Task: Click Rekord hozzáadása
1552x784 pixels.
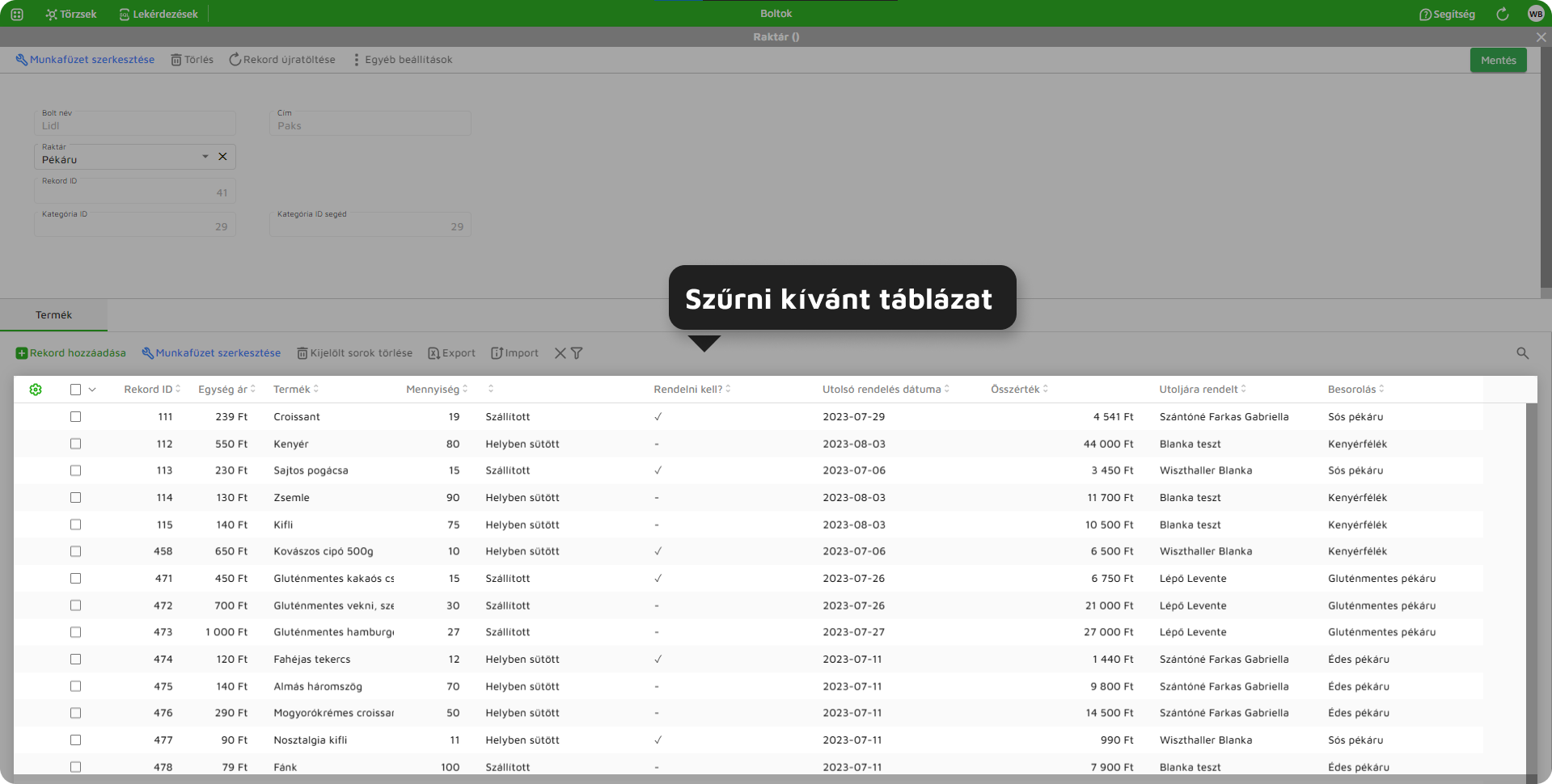Action: click(x=71, y=353)
